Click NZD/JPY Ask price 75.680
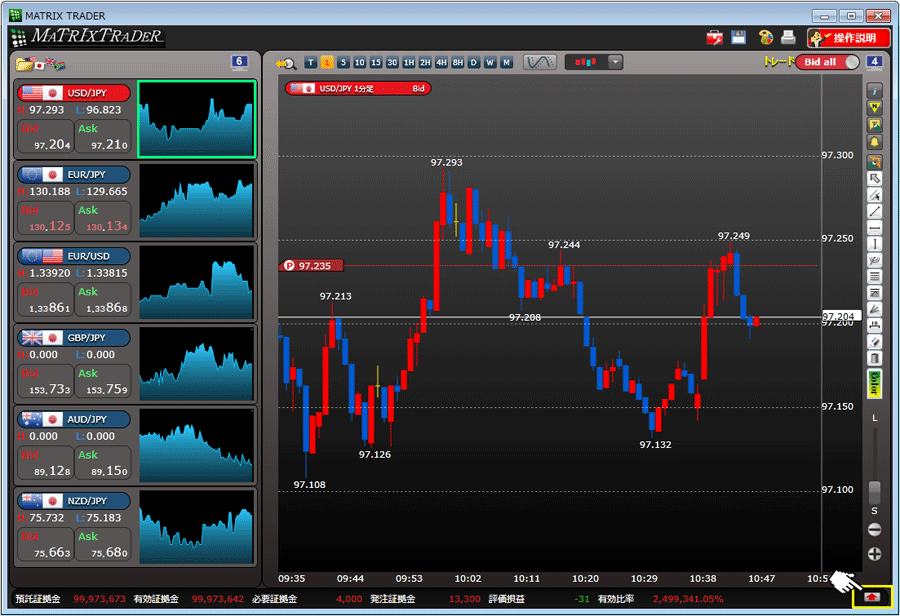Image resolution: width=900 pixels, height=616 pixels. (103, 544)
